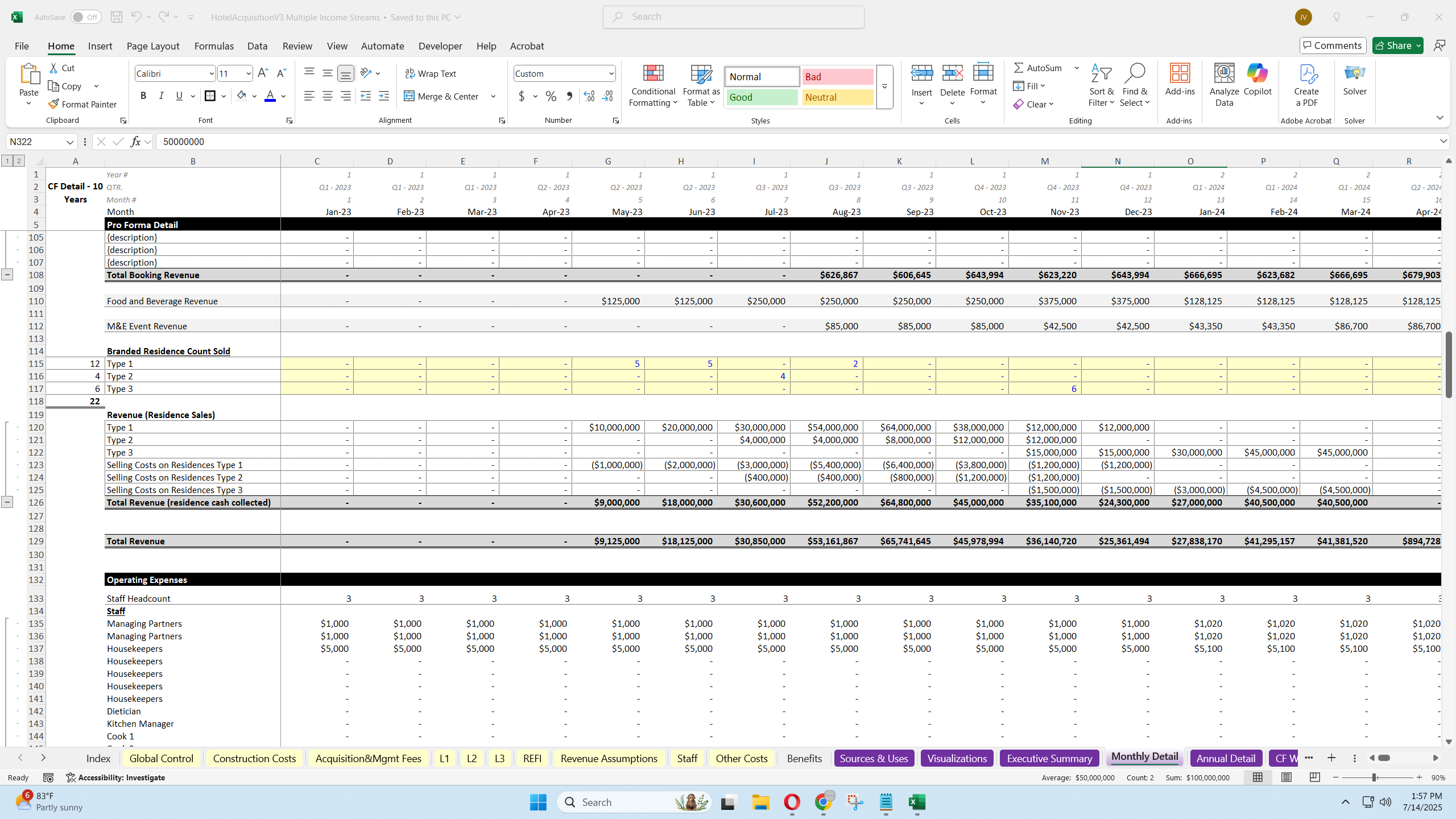The image size is (1456, 819).
Task: Click the AutoSum icon
Action: tap(1019, 67)
